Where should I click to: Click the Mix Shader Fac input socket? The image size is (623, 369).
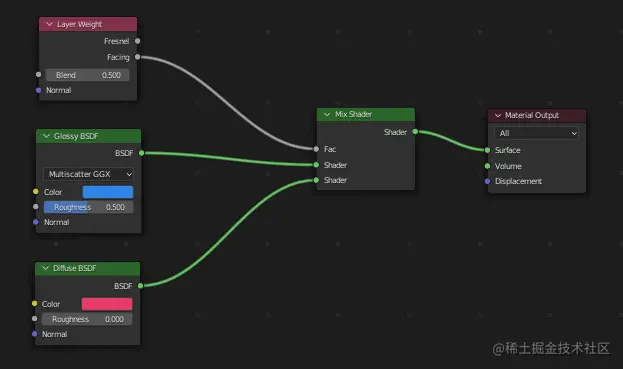pyautogui.click(x=316, y=149)
